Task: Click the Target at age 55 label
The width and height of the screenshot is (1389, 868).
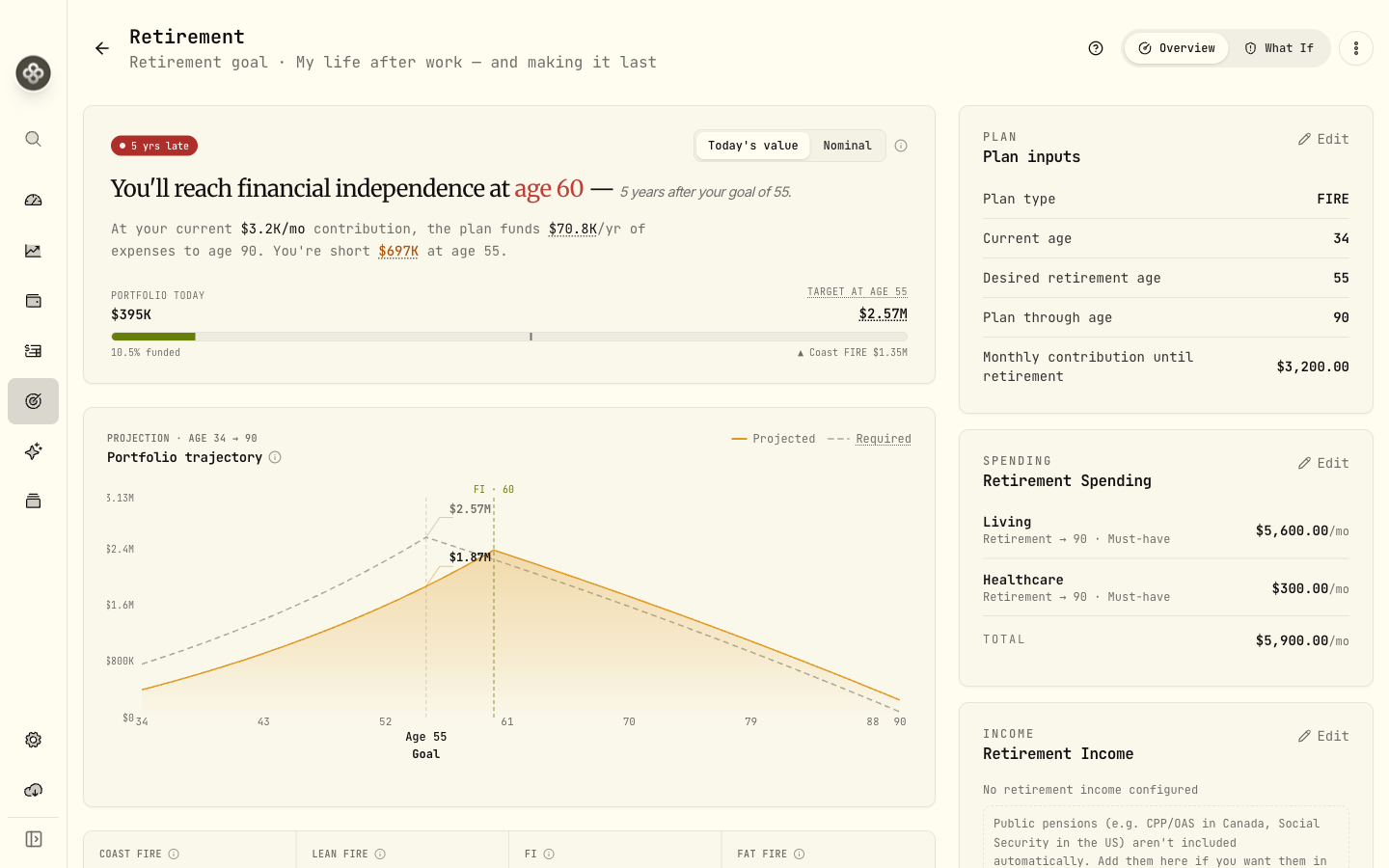Action: tap(858, 291)
